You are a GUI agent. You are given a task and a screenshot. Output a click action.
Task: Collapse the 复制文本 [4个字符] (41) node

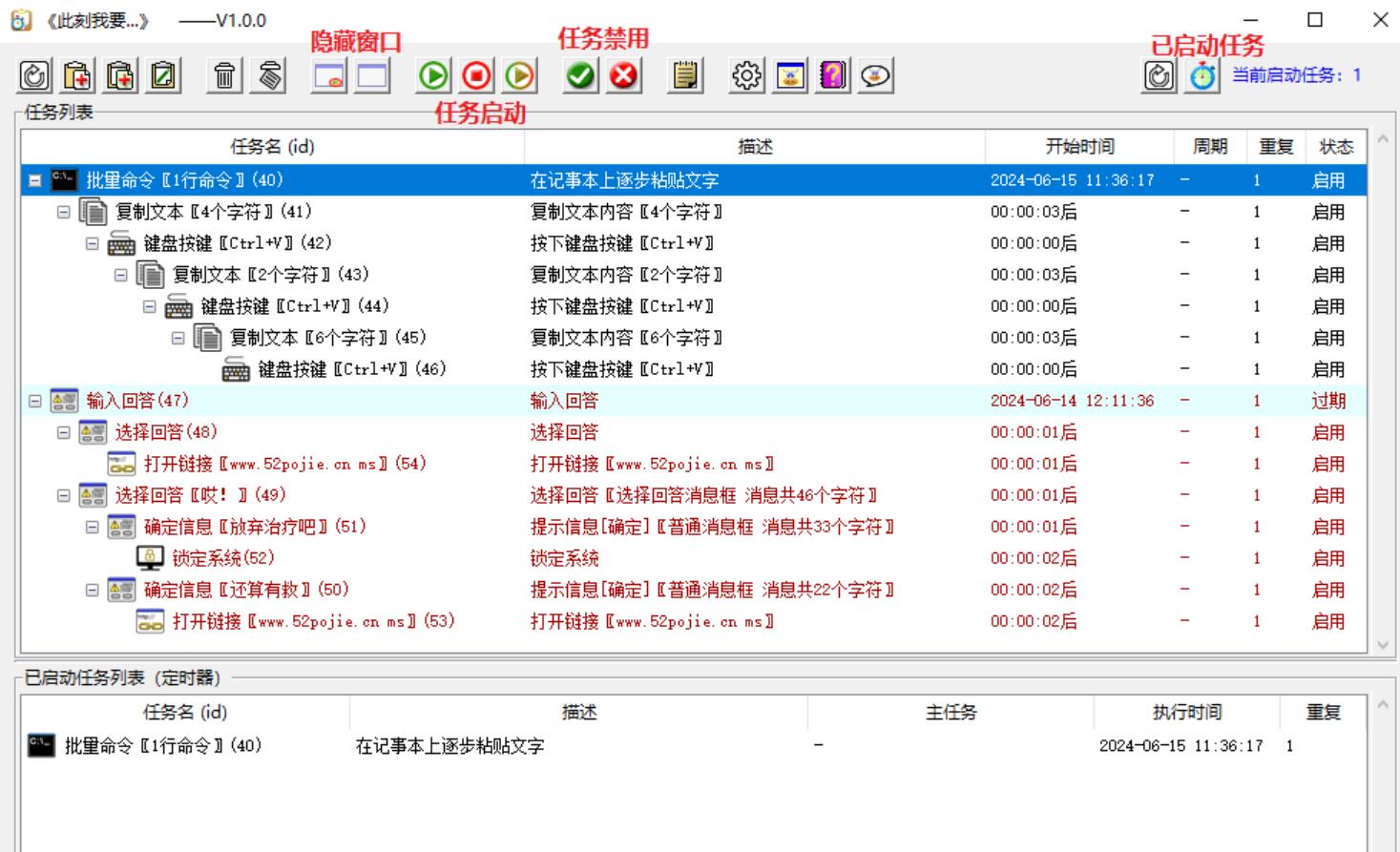click(x=64, y=212)
